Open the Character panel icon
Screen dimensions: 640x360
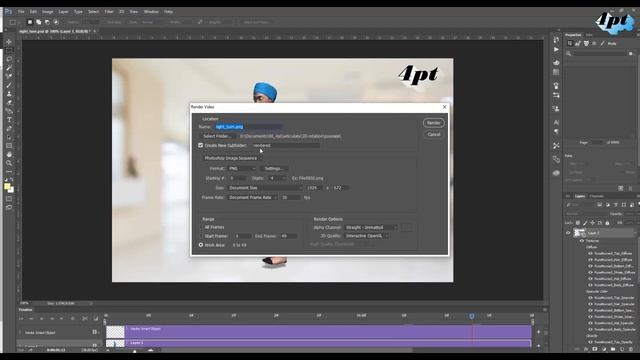pos(556,122)
